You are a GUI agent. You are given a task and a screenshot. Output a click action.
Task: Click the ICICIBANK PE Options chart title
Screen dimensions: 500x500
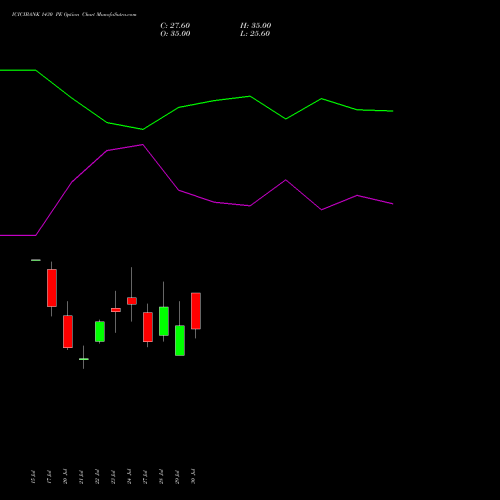coord(74,15)
